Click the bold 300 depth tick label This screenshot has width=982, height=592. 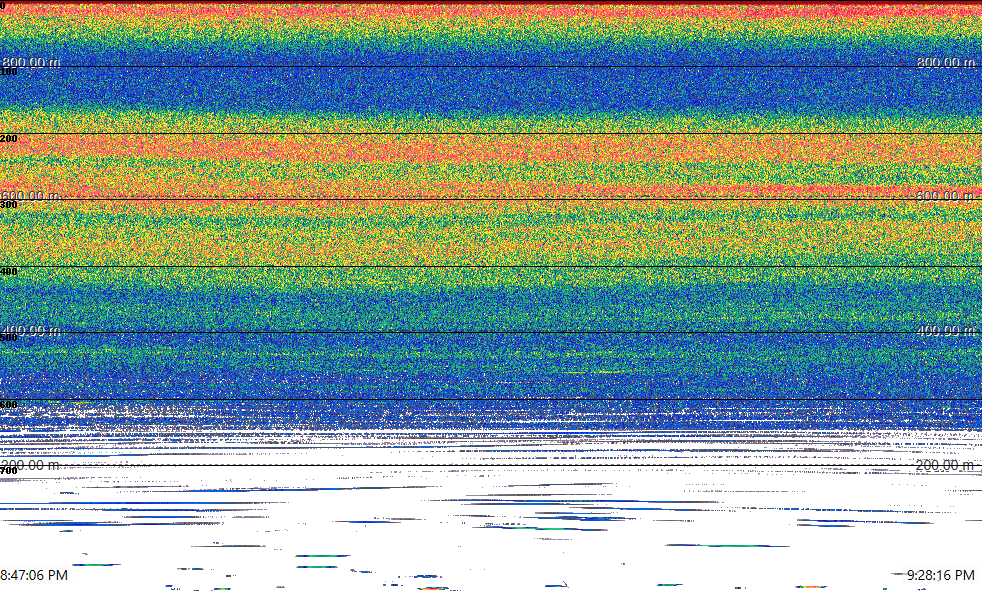click(x=9, y=205)
